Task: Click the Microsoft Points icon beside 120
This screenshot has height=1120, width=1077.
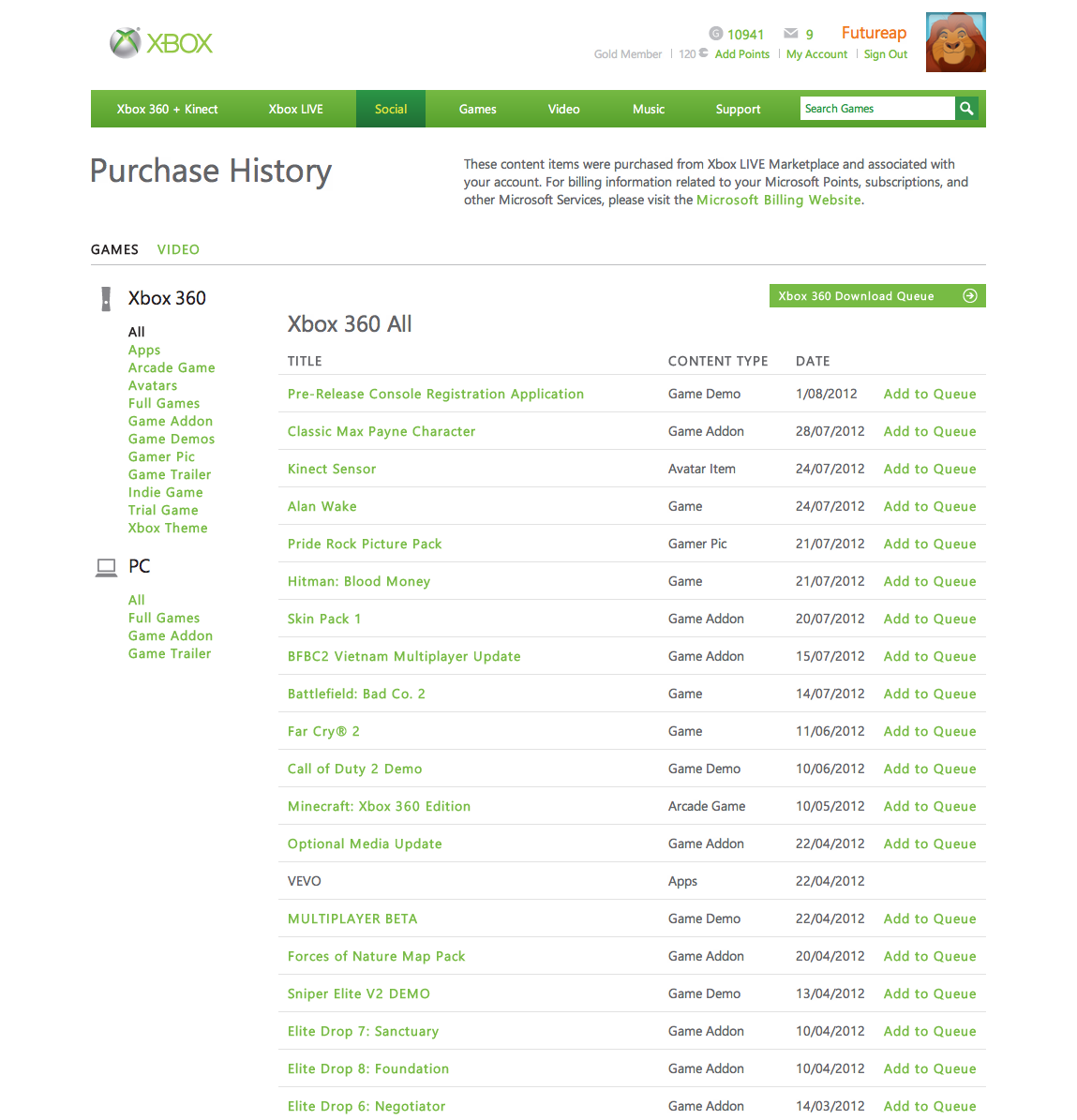Action: coord(704,52)
